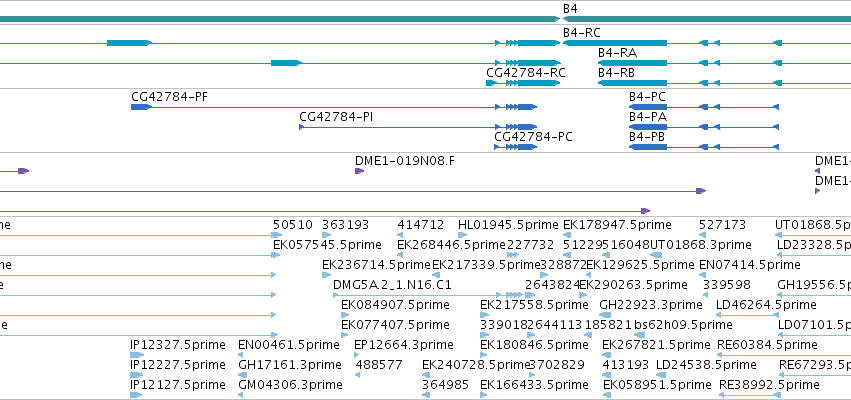The width and height of the screenshot is (851, 400).
Task: Click EST bs62h09.5prime
Action: 683,325
